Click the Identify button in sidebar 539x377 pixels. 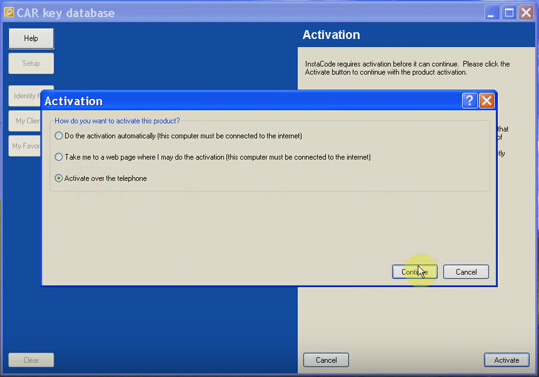pyautogui.click(x=25, y=96)
